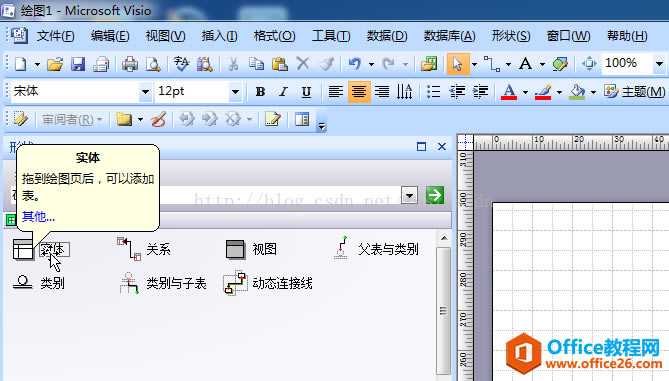Copy selection with the copy icon
The height and width of the screenshot is (381, 669).
(256, 64)
